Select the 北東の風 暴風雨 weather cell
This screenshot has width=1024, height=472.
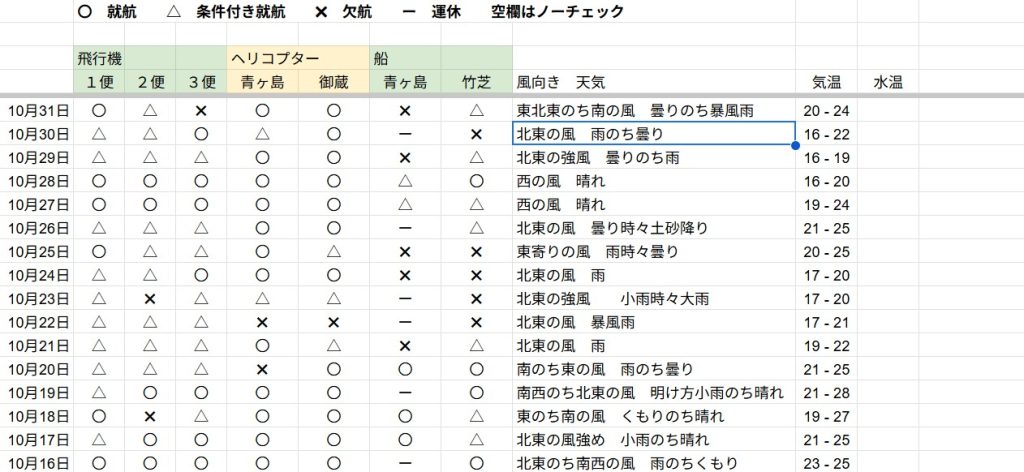point(576,322)
